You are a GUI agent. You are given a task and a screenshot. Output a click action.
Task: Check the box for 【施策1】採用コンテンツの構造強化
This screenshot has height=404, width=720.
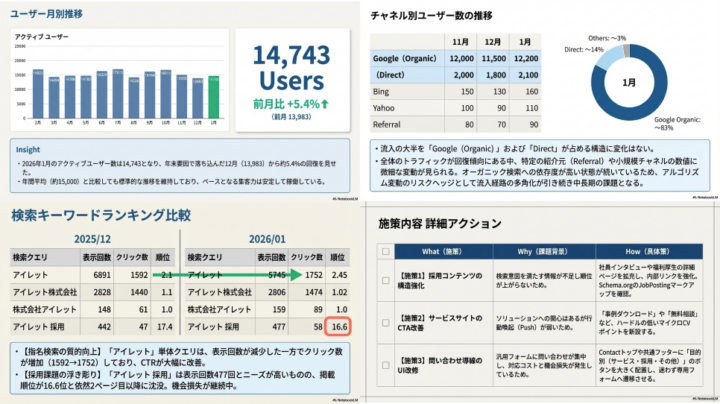pos(386,281)
